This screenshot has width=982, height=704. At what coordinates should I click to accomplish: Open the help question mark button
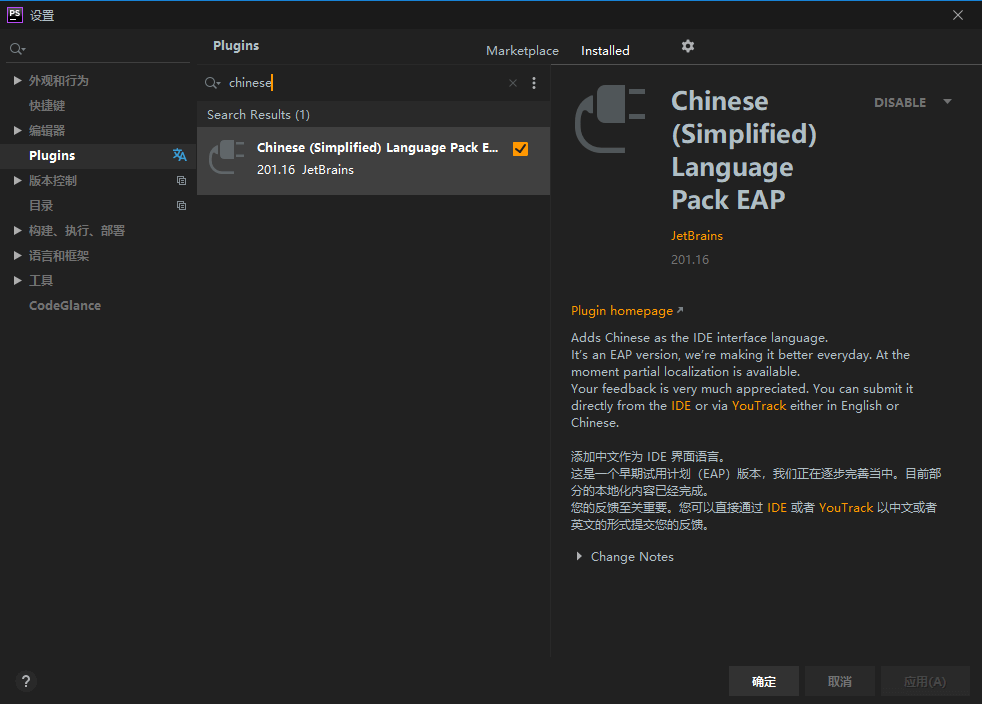tap(26, 681)
